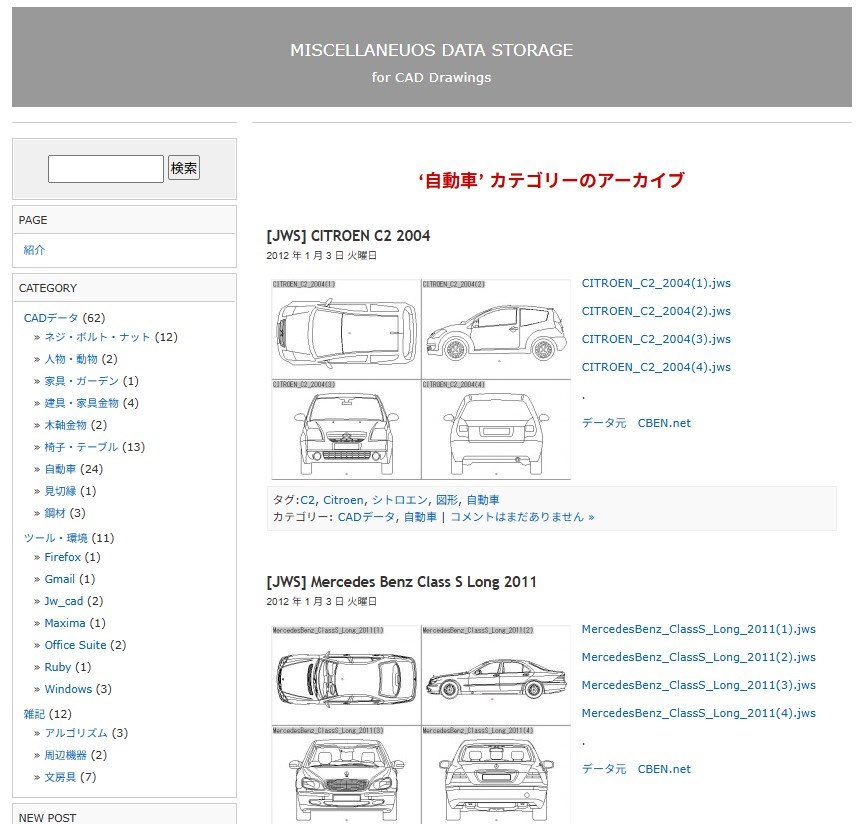The image size is (860, 824).
Task: Open the 文房具 category
Action: coord(60,777)
